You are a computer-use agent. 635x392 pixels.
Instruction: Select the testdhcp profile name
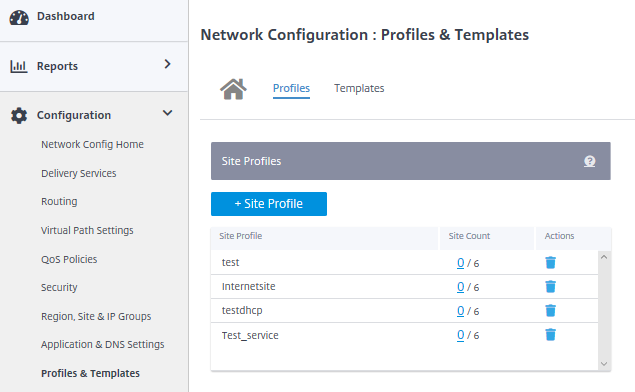(x=242, y=311)
